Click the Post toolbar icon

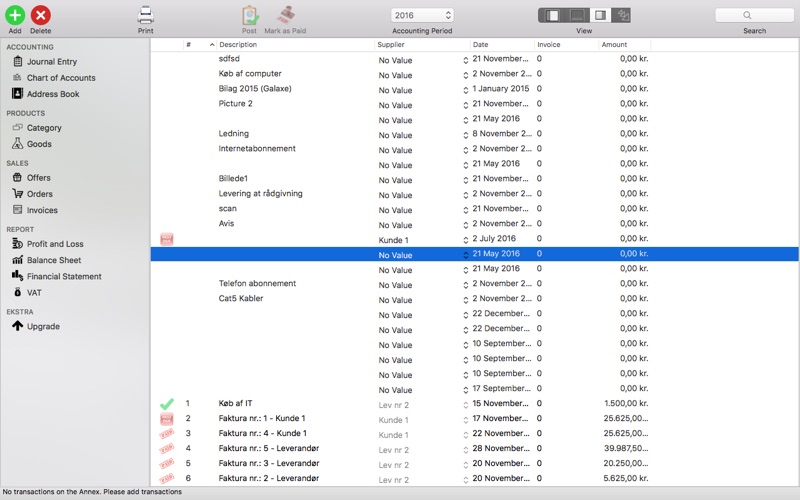pyautogui.click(x=249, y=15)
